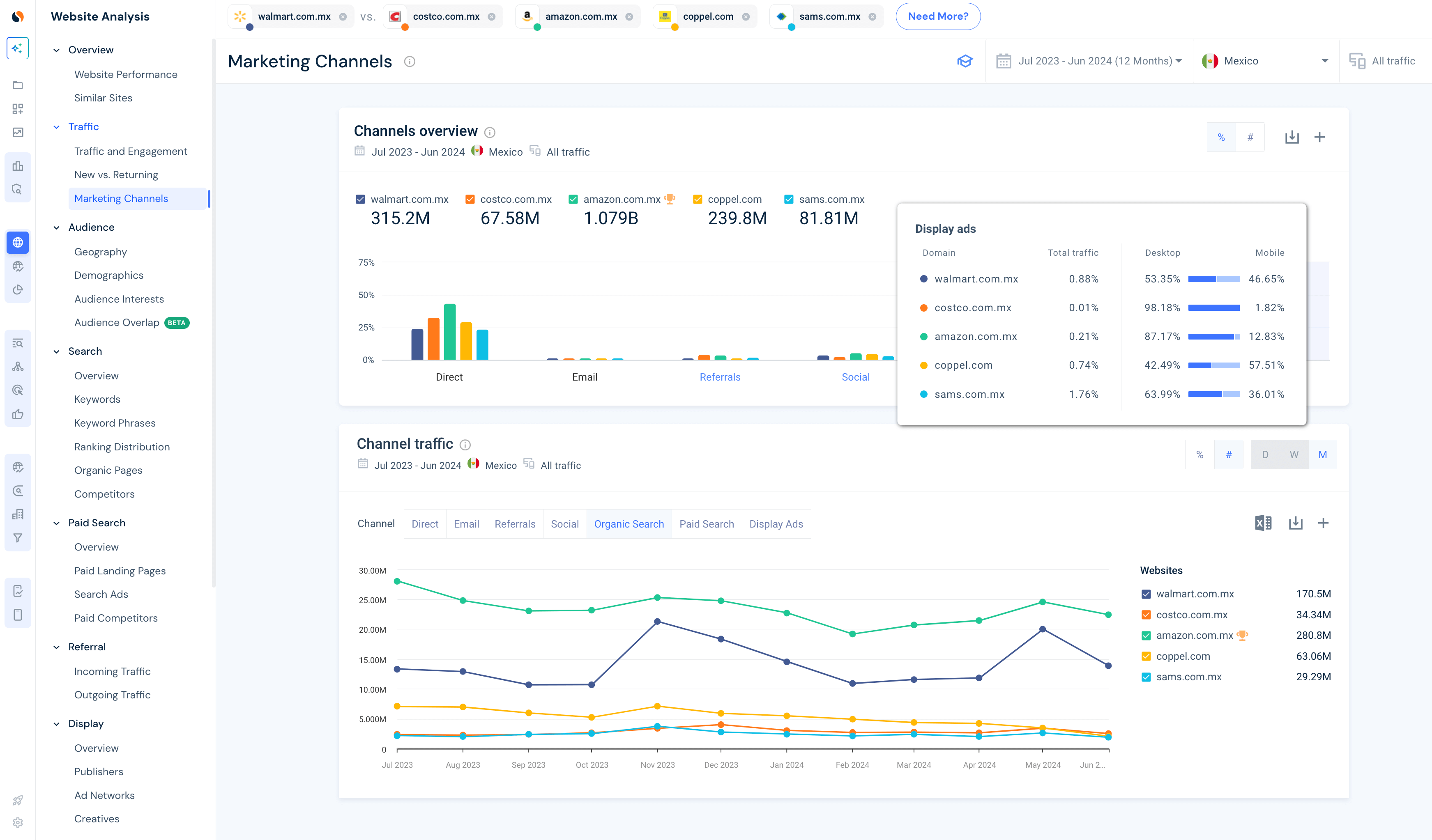
Task: Open the Referrals link under bar chart
Action: (x=720, y=376)
